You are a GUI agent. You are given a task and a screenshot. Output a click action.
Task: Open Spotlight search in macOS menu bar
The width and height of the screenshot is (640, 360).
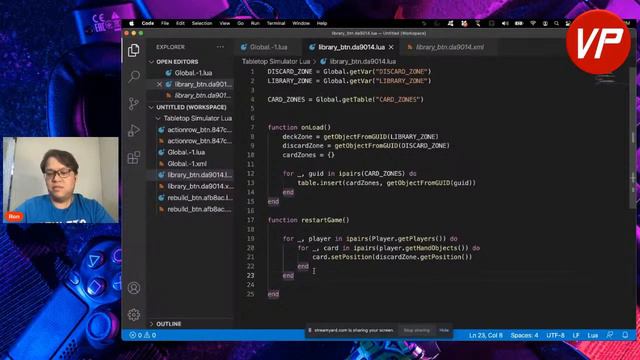(556, 24)
